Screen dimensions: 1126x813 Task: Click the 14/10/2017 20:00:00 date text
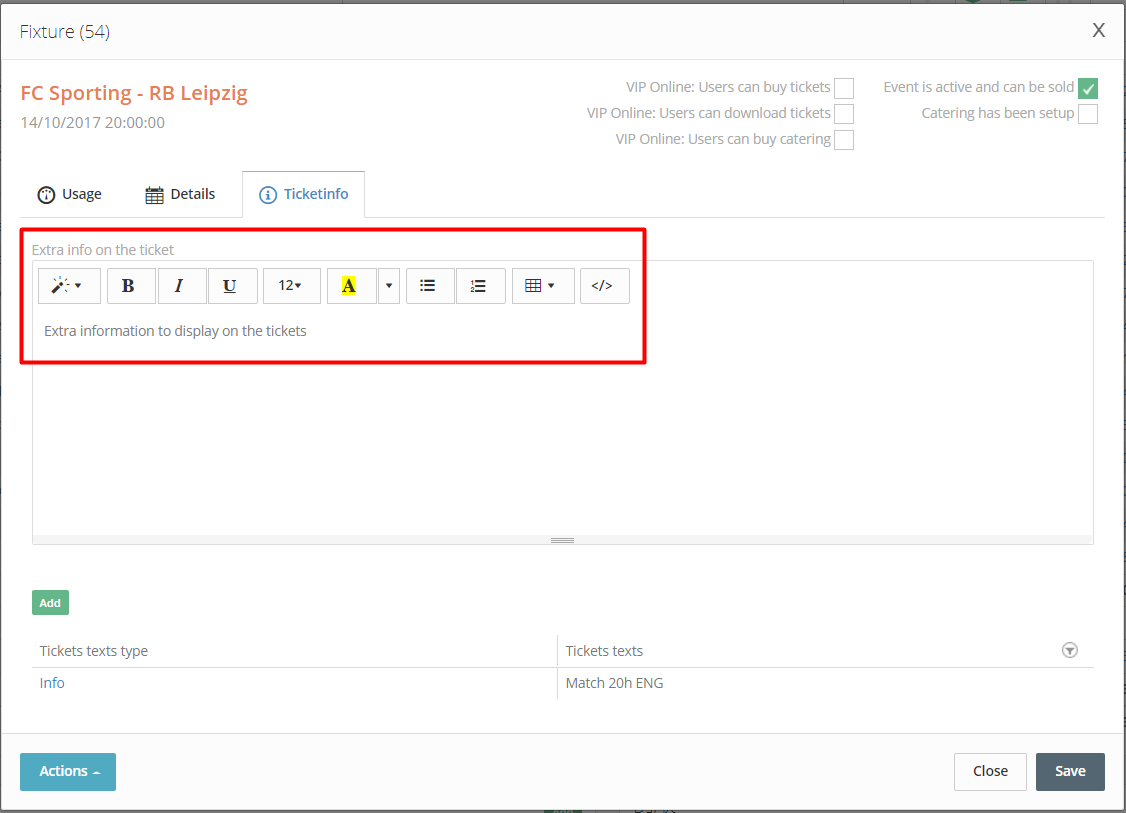(93, 123)
